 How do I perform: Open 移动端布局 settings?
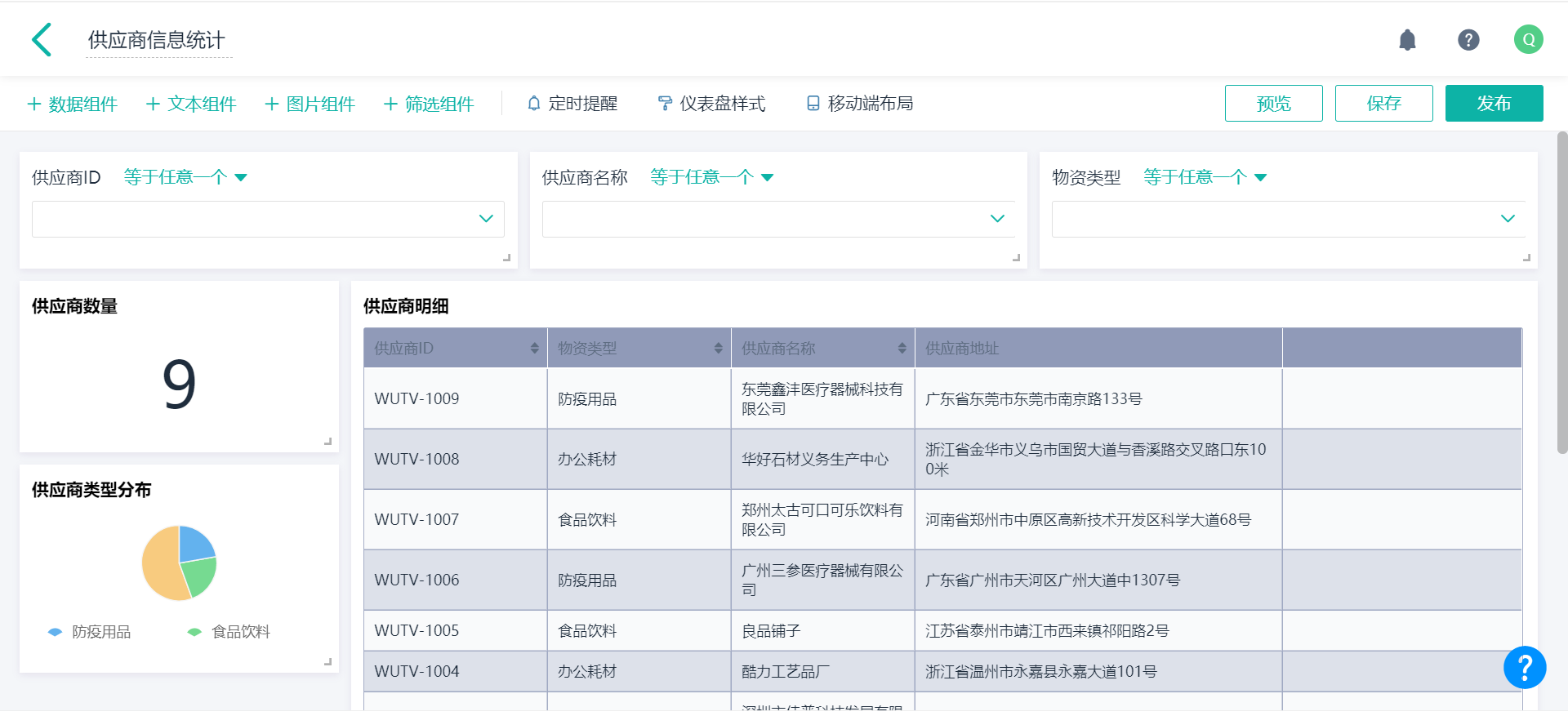point(860,104)
